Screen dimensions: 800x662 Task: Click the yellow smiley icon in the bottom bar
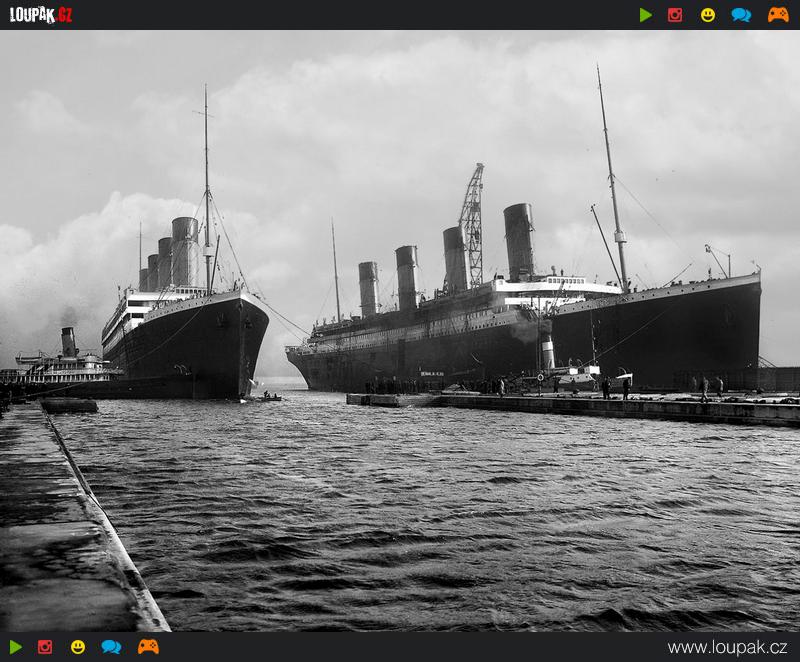78,647
